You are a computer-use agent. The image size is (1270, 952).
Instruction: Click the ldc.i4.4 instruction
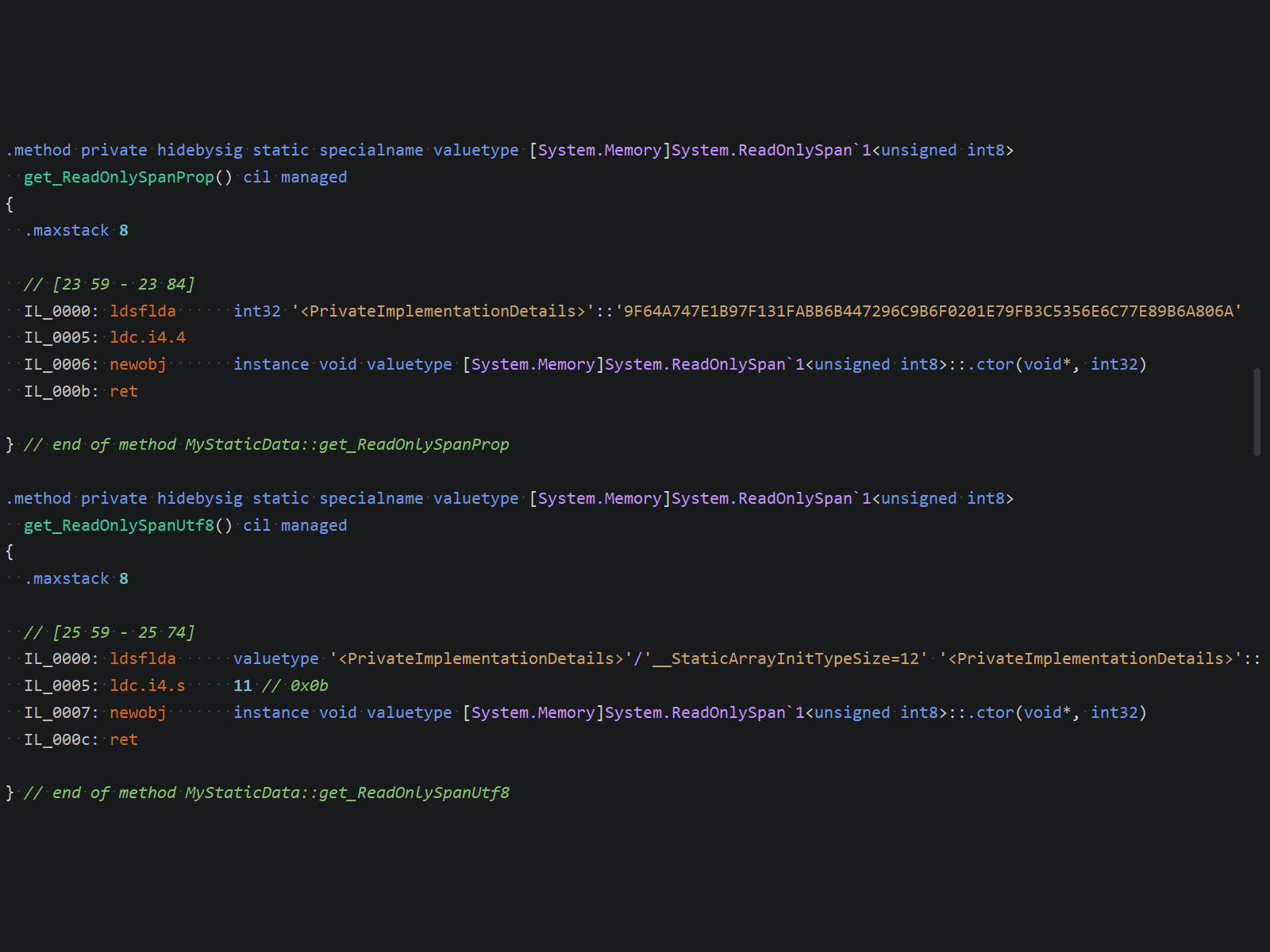point(148,337)
